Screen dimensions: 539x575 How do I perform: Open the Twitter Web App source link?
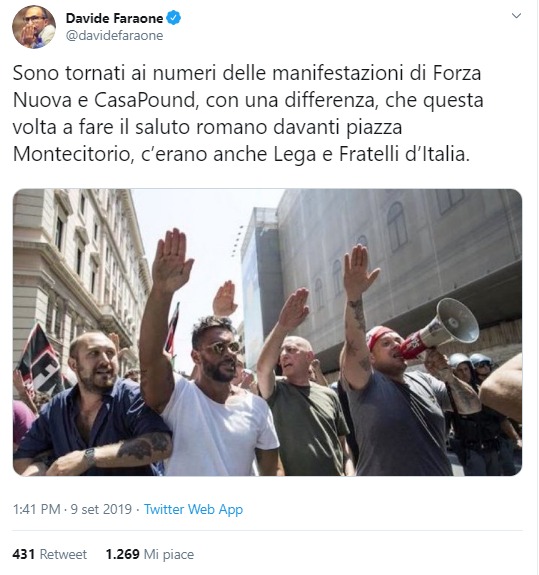[x=193, y=509]
